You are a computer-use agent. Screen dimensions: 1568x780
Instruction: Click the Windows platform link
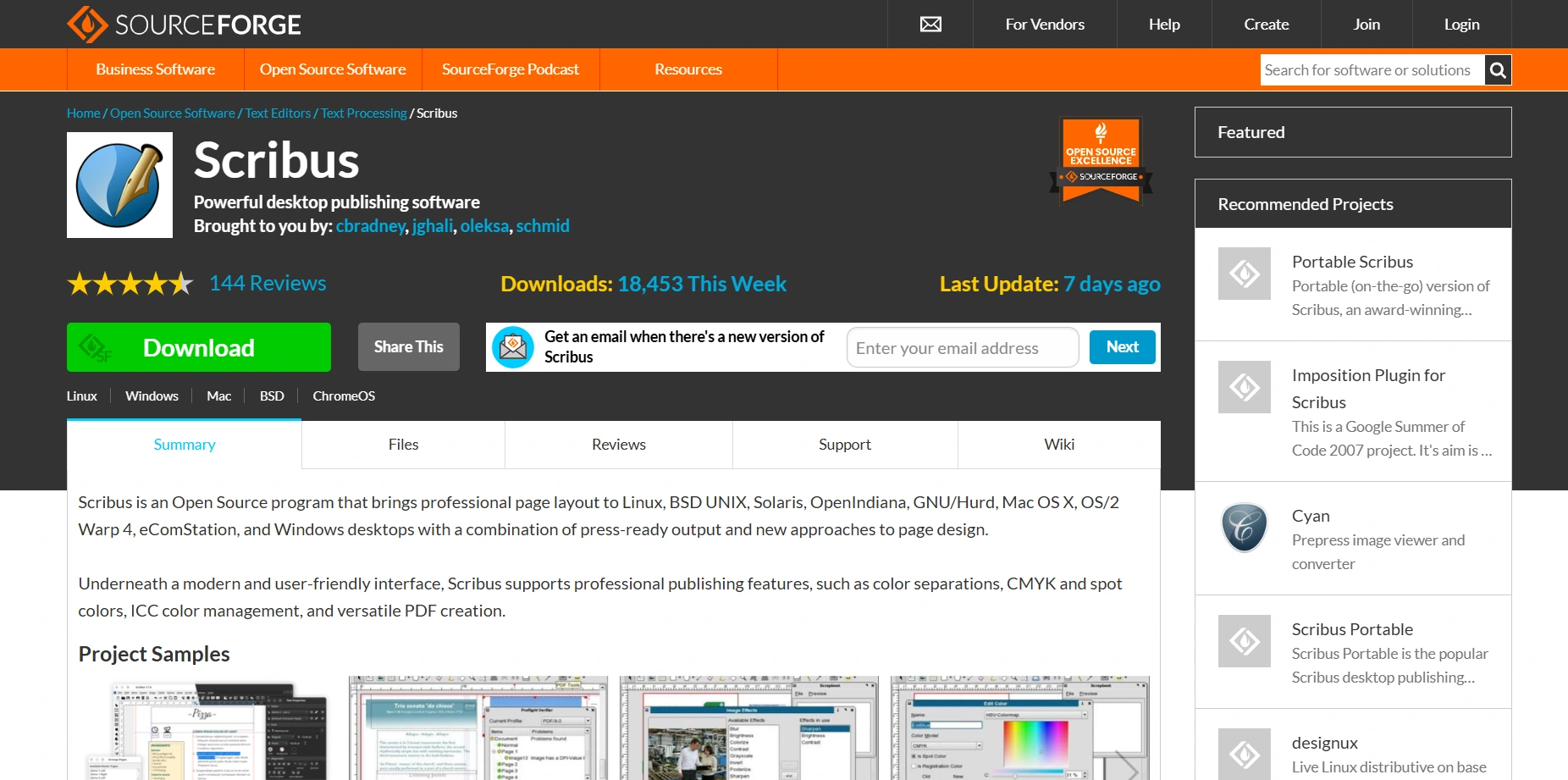(x=152, y=396)
